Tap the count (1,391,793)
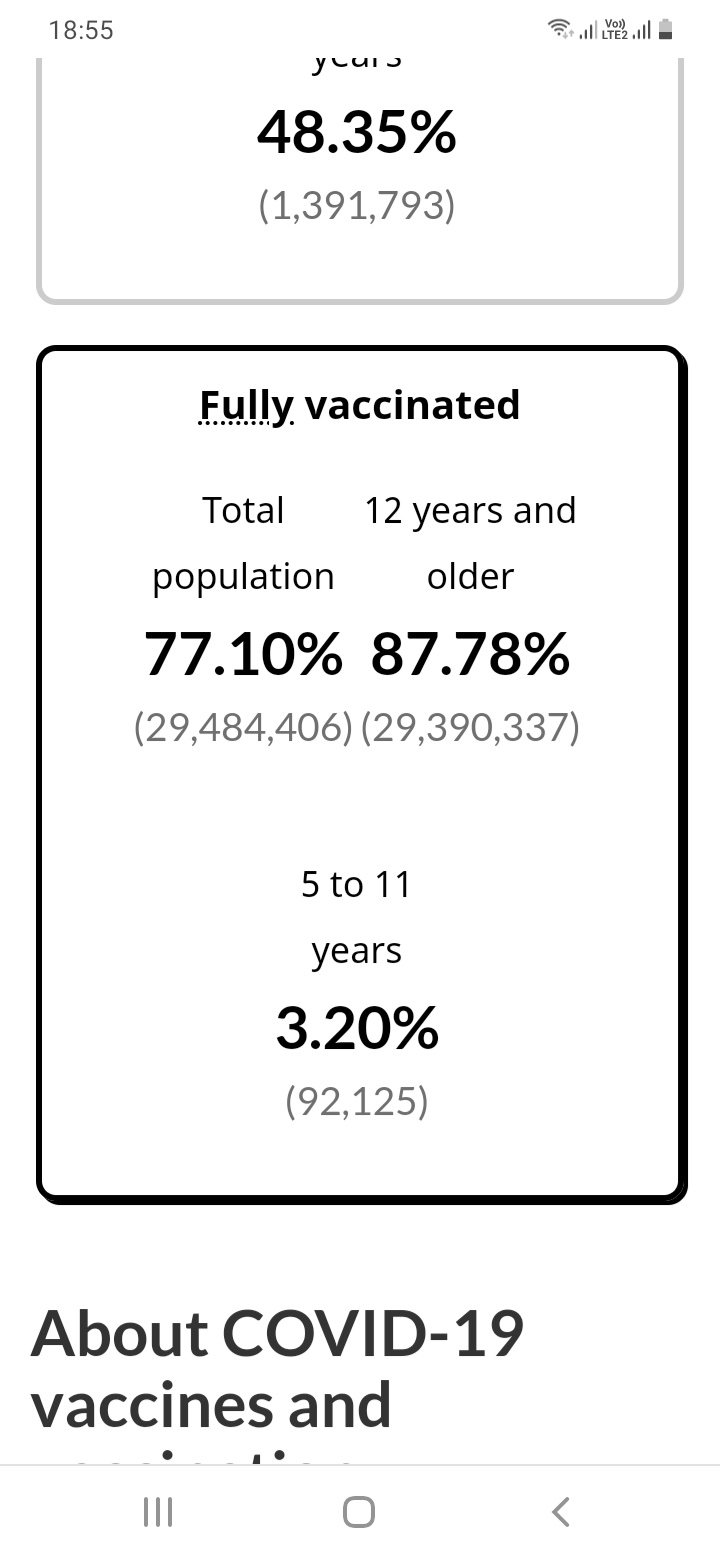 (x=357, y=205)
